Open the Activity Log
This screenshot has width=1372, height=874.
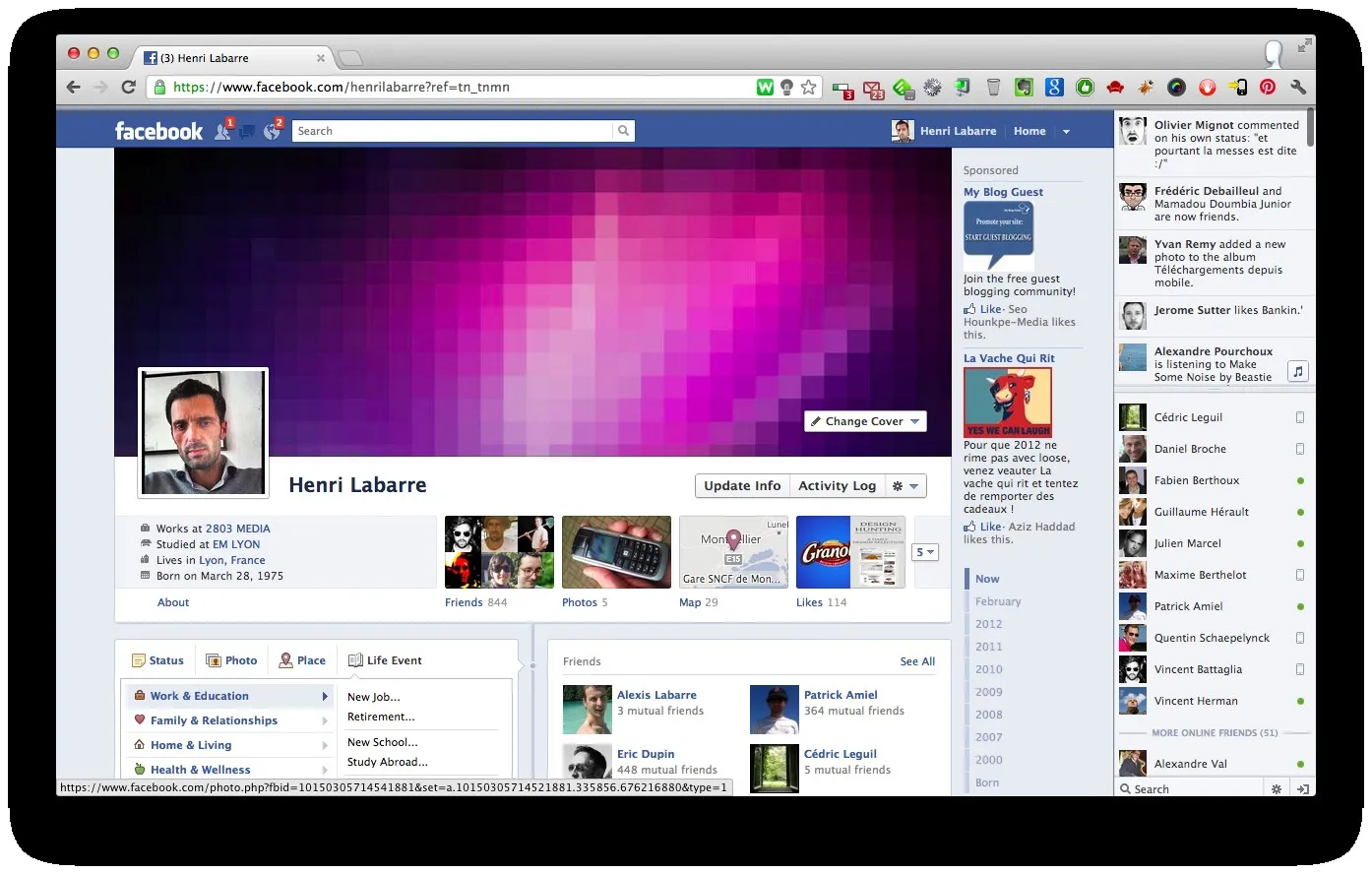(x=837, y=486)
